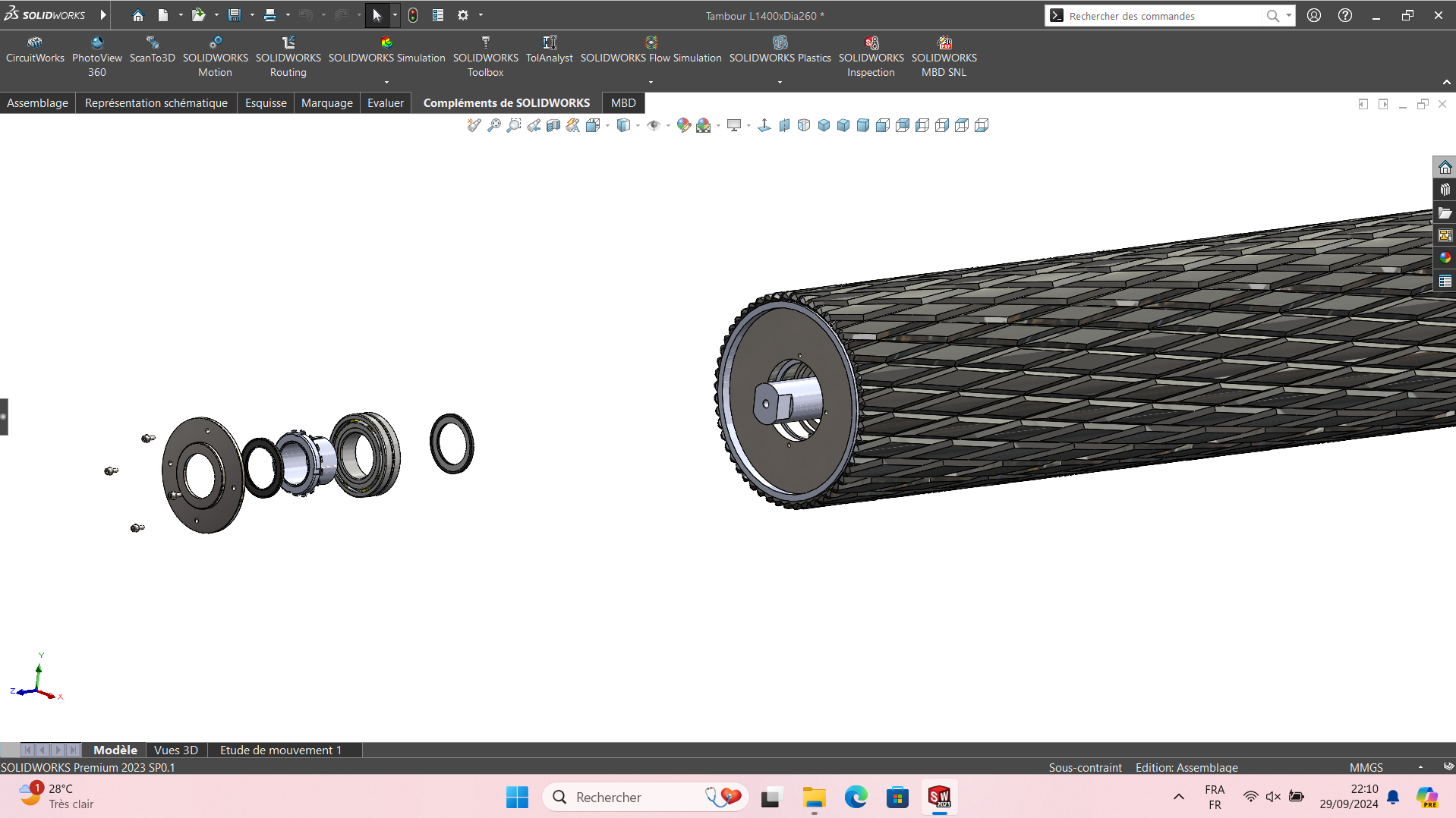Viewport: 1456px width, 818px height.
Task: Open the Vues 3D bottom tab
Action: pos(176,750)
